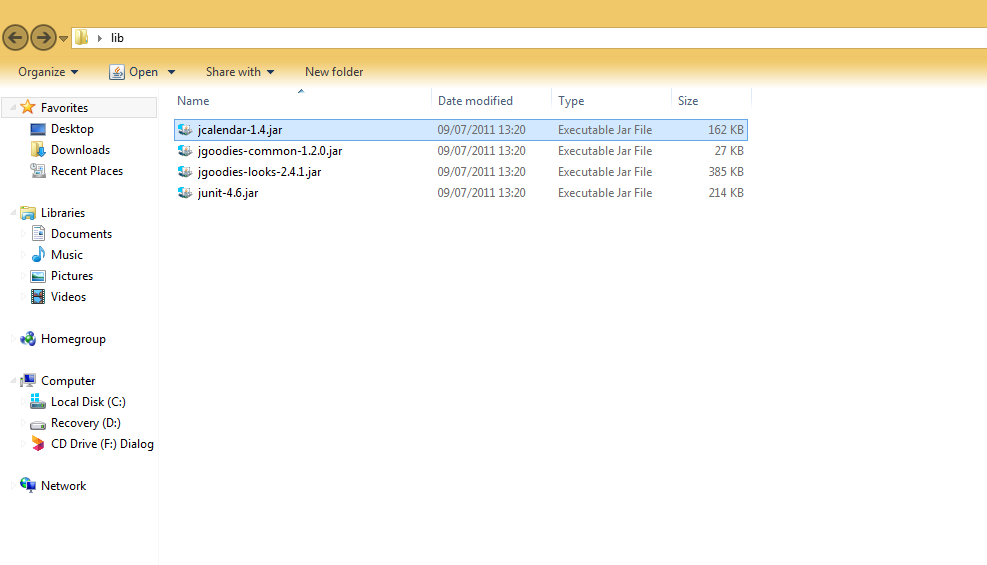Click the Libraries icon
The width and height of the screenshot is (987, 565).
[x=28, y=213]
